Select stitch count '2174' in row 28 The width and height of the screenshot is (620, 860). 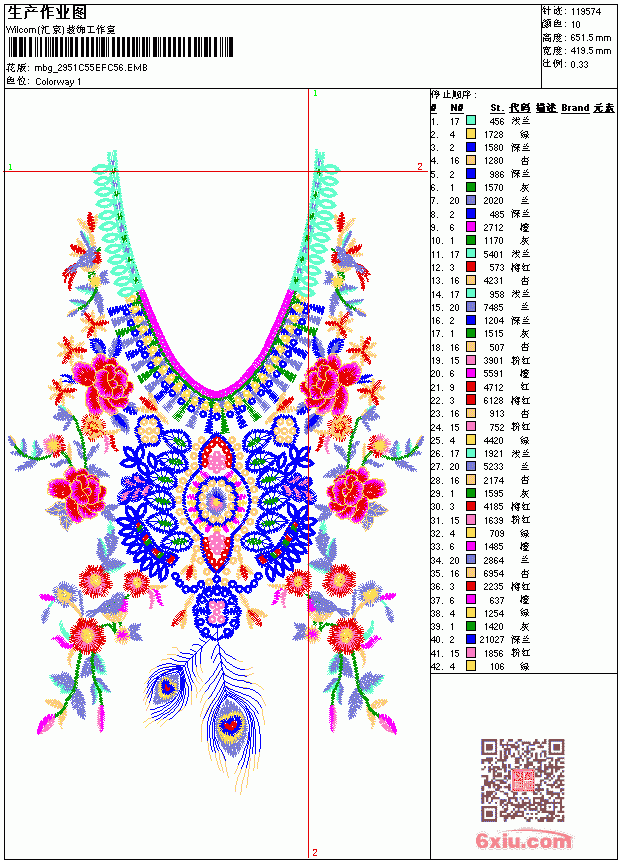tap(494, 480)
